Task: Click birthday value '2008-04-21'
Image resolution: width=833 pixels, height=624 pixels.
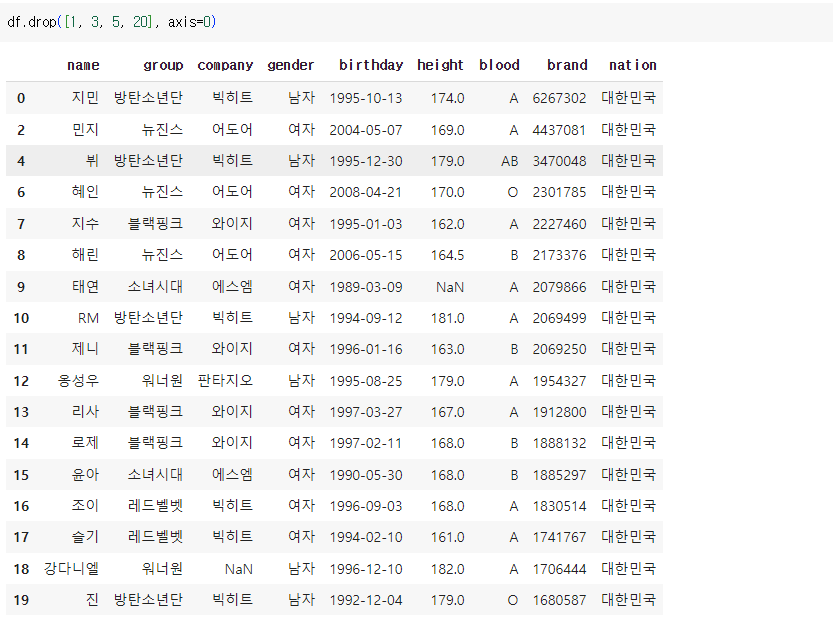Action: pyautogui.click(x=366, y=192)
